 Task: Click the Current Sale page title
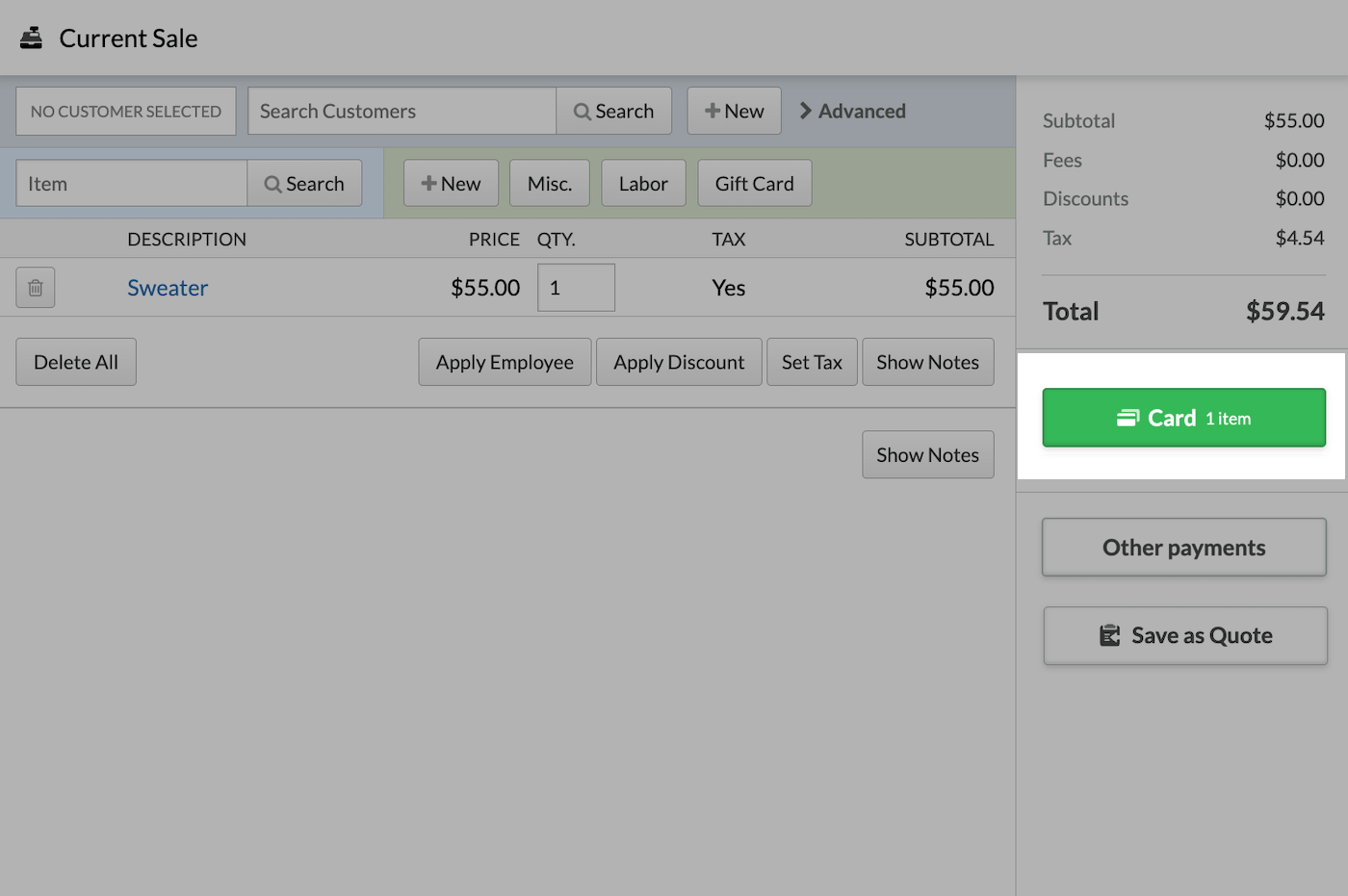129,38
